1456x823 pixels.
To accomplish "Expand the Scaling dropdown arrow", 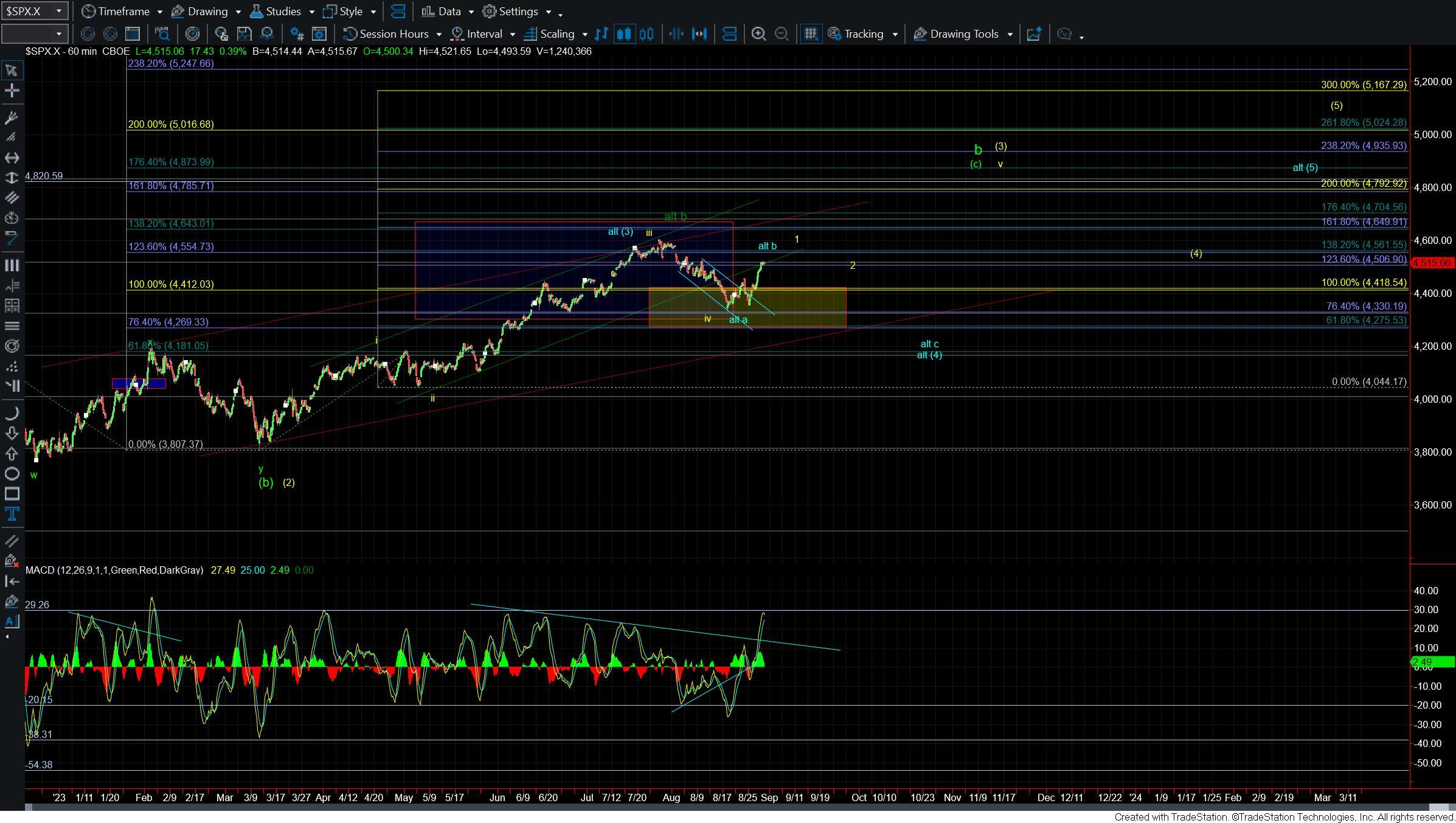I will point(584,35).
